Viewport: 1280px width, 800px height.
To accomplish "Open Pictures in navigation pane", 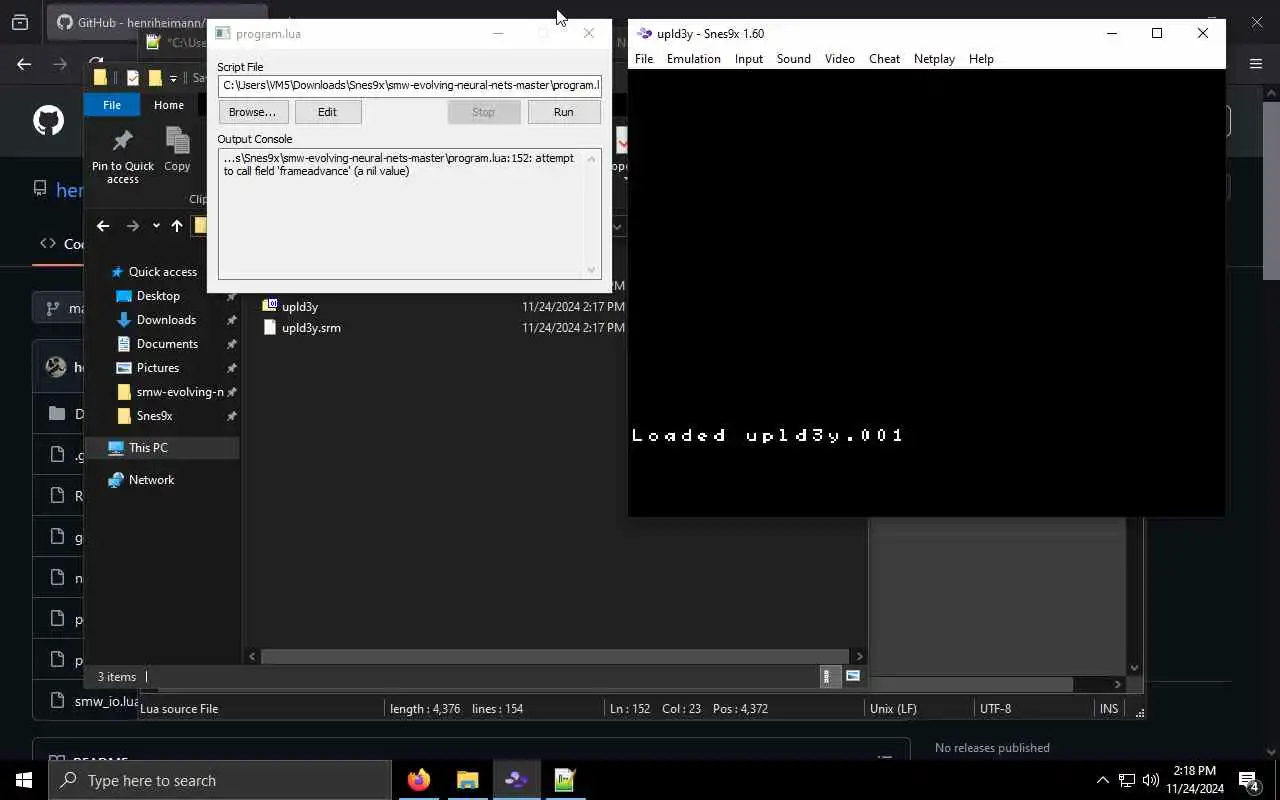I will 157,368.
